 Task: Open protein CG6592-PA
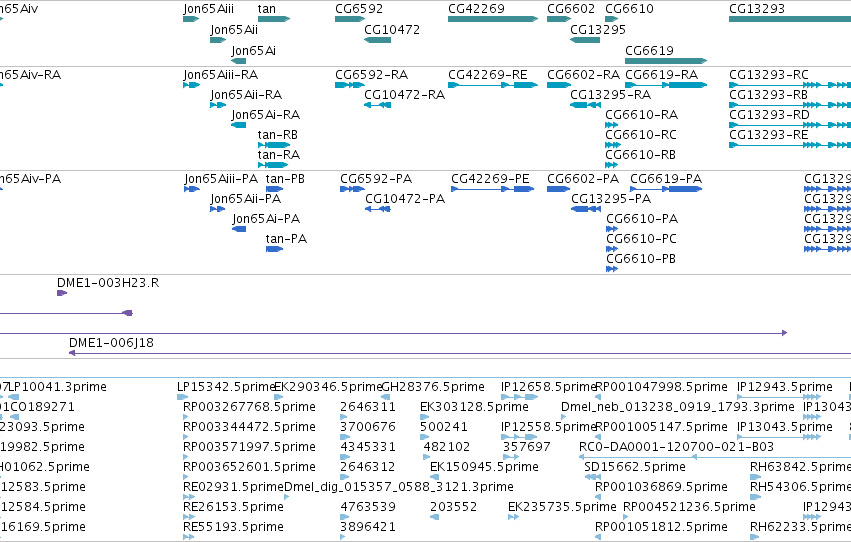pyautogui.click(x=376, y=178)
